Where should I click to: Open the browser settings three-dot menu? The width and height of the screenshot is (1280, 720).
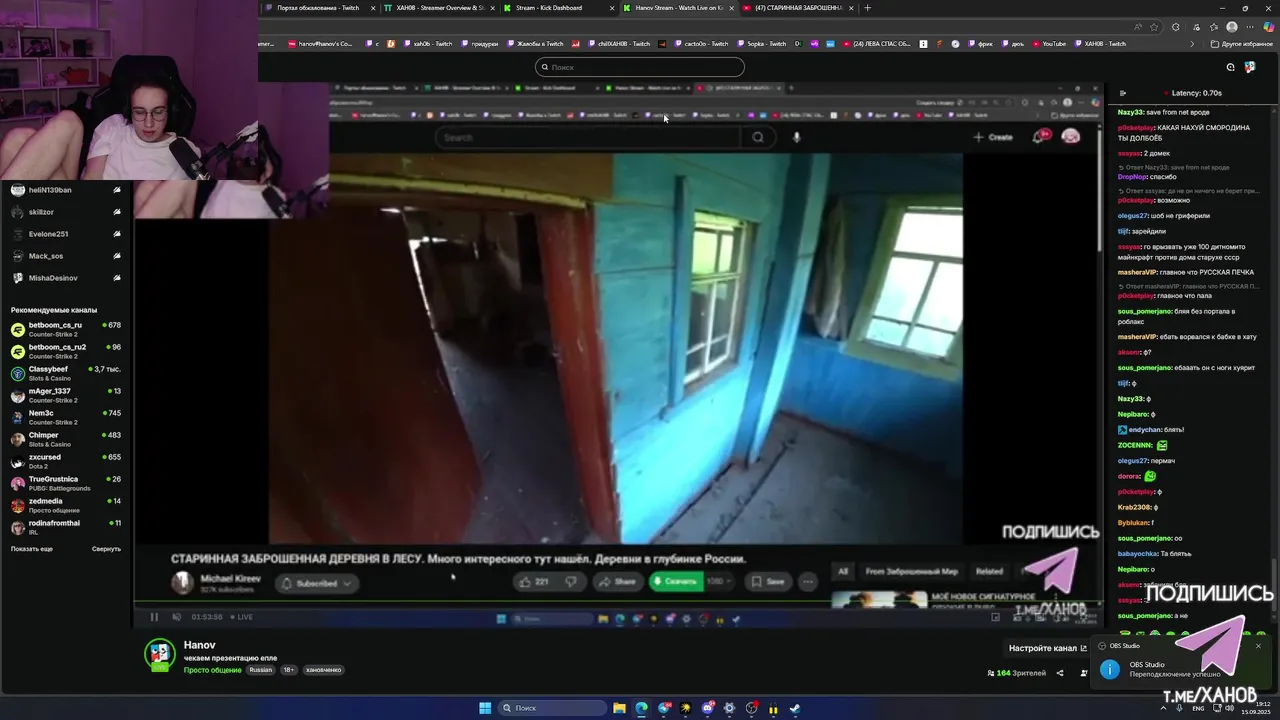point(1249,27)
